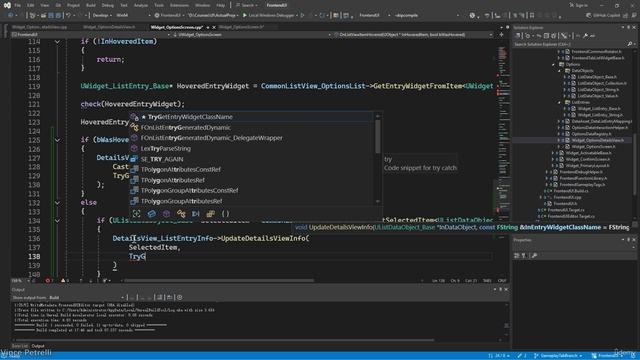Click Start Without Debugging outline arrow
This screenshot has height=360, width=640.
click(302, 16)
